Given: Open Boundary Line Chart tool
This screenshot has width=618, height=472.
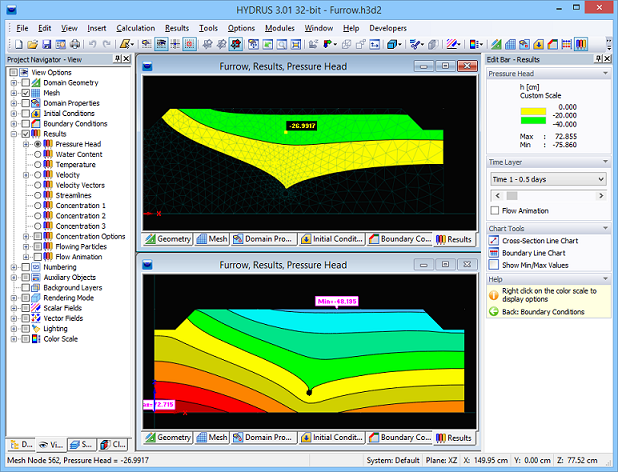Looking at the screenshot, I should point(527,253).
